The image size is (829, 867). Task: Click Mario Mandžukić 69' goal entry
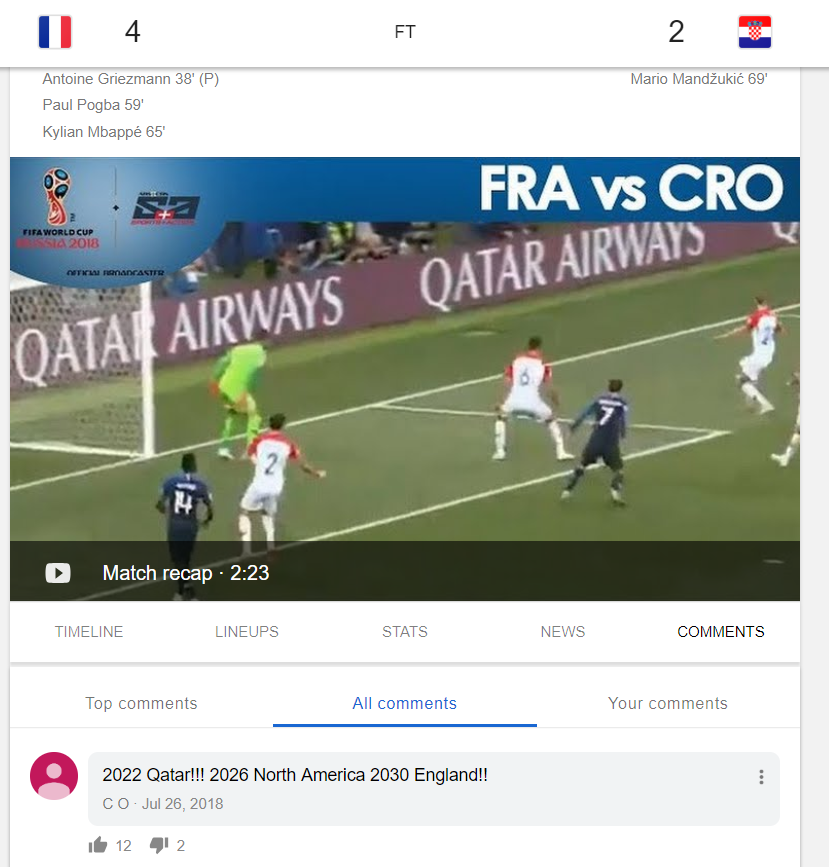click(699, 79)
